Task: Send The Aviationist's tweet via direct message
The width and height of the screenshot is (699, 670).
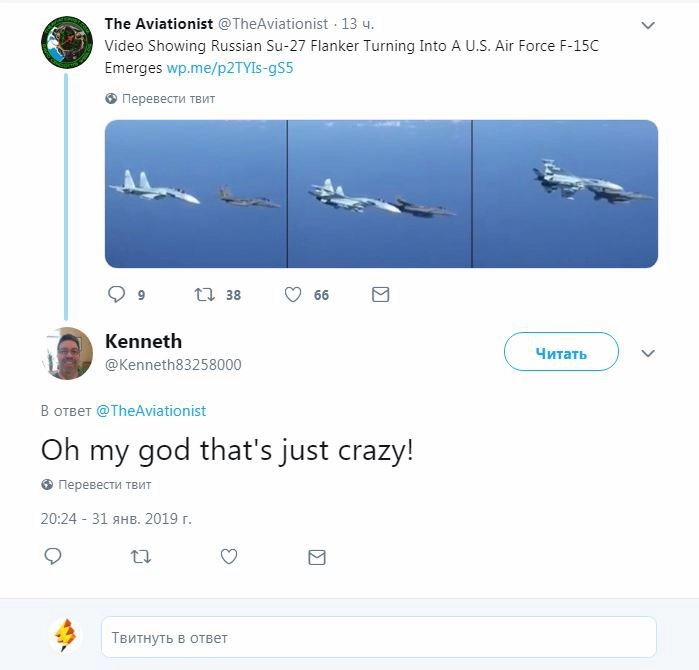Action: pos(380,295)
